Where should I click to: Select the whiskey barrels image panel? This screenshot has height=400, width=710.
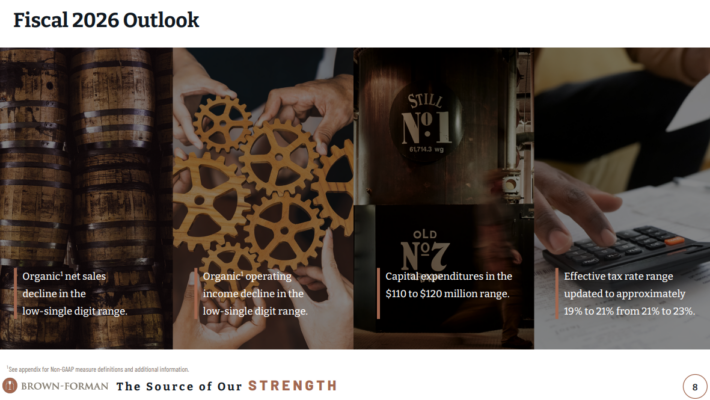86,198
